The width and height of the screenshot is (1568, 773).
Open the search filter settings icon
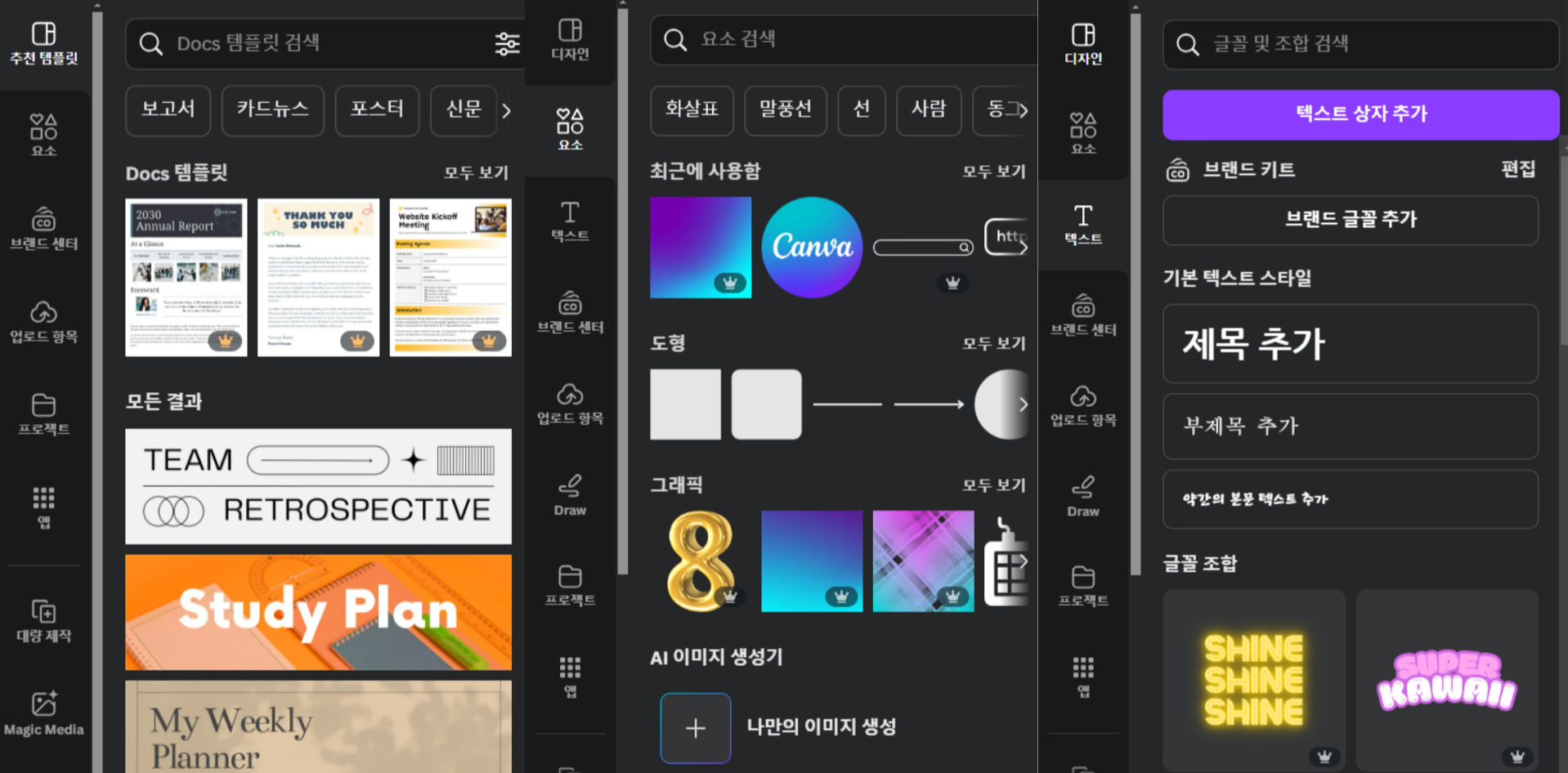507,44
